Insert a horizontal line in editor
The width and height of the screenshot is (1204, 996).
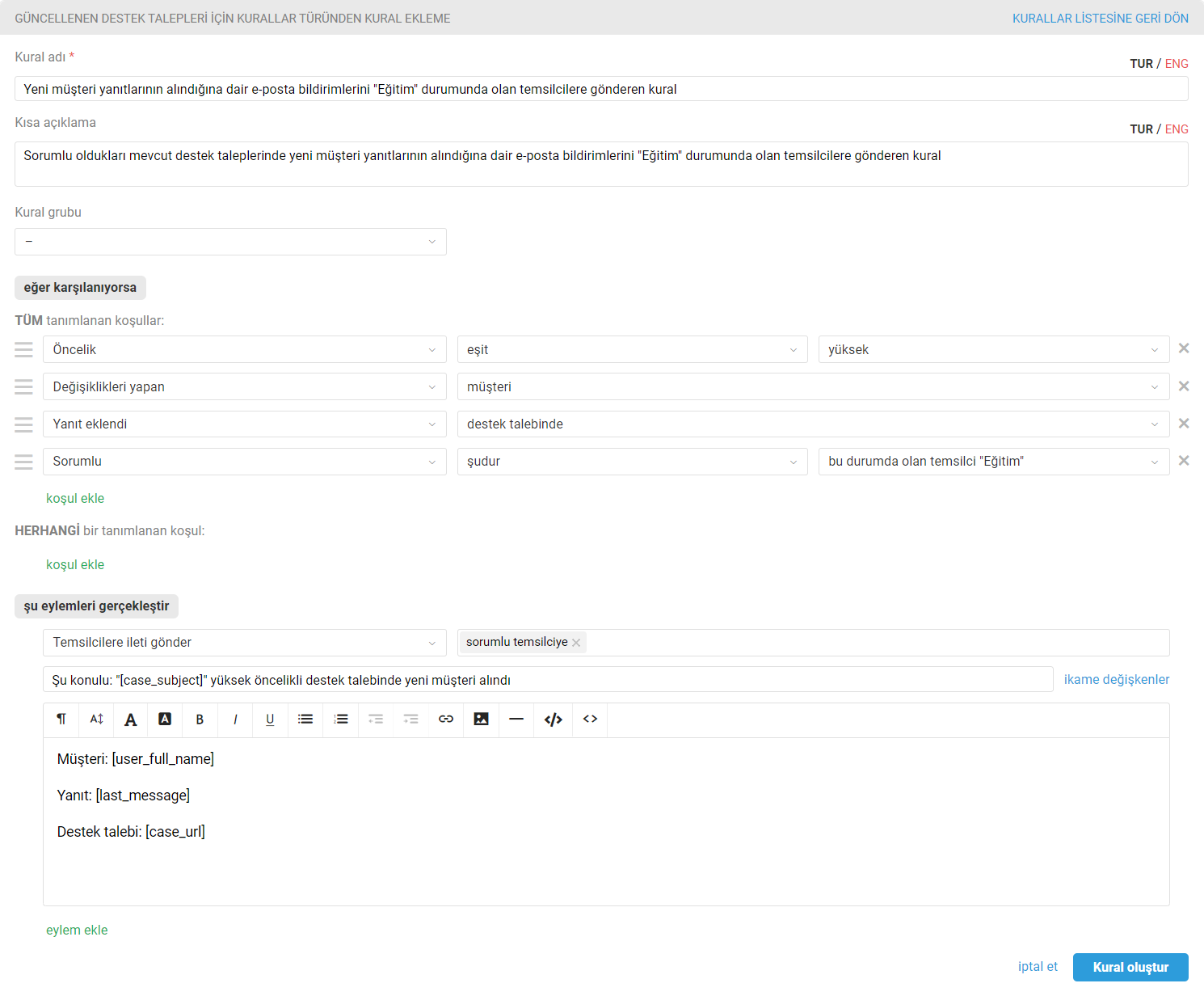pyautogui.click(x=516, y=720)
